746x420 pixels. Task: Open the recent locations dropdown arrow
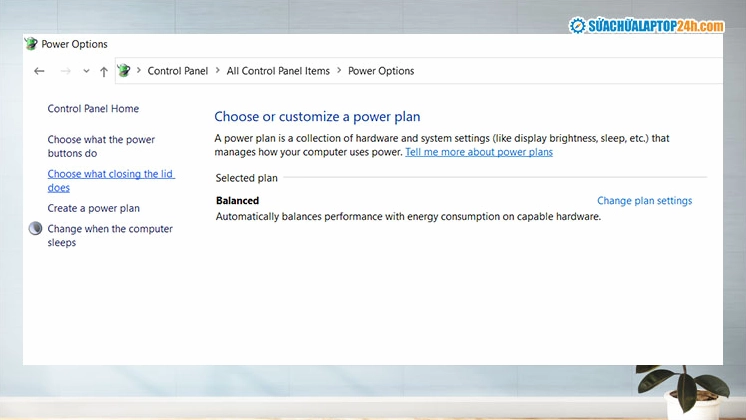[86, 71]
